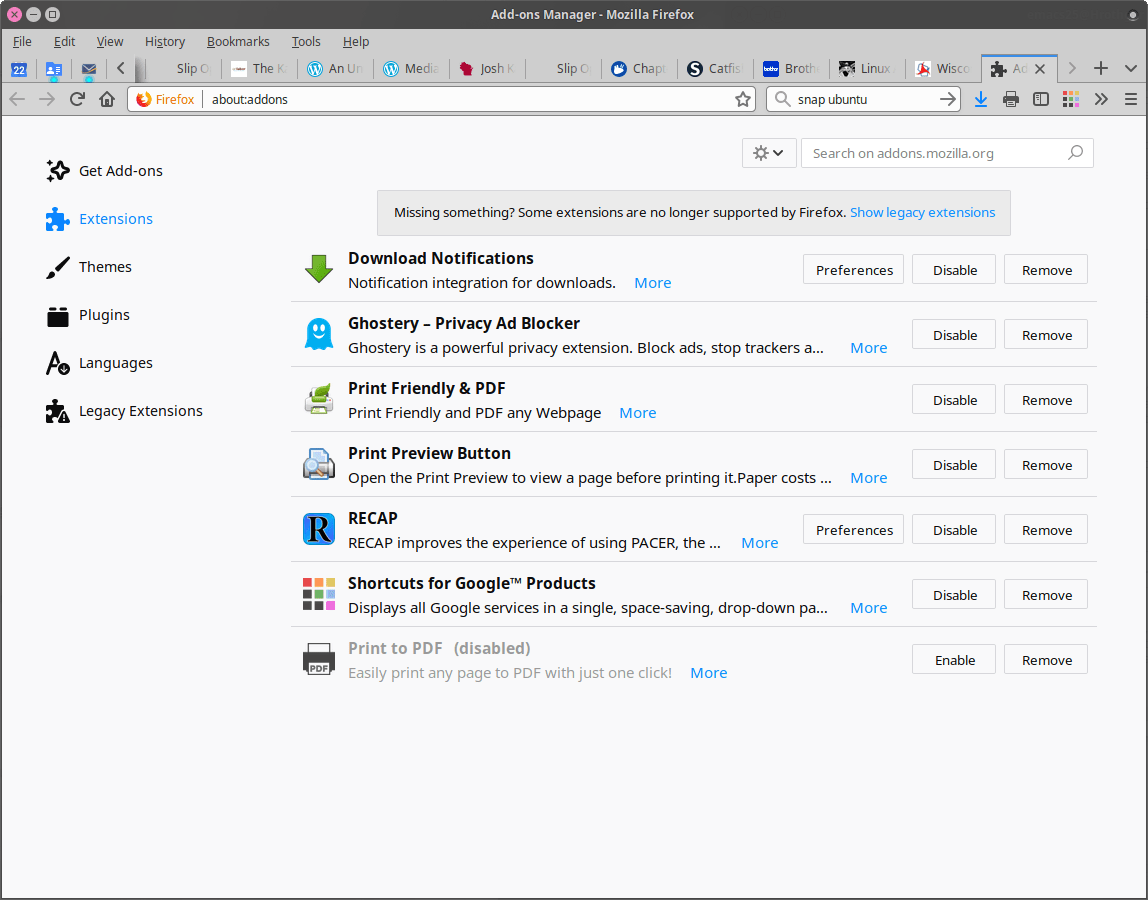Click the pinned calendar tab icon
The width and height of the screenshot is (1148, 900).
[x=19, y=69]
